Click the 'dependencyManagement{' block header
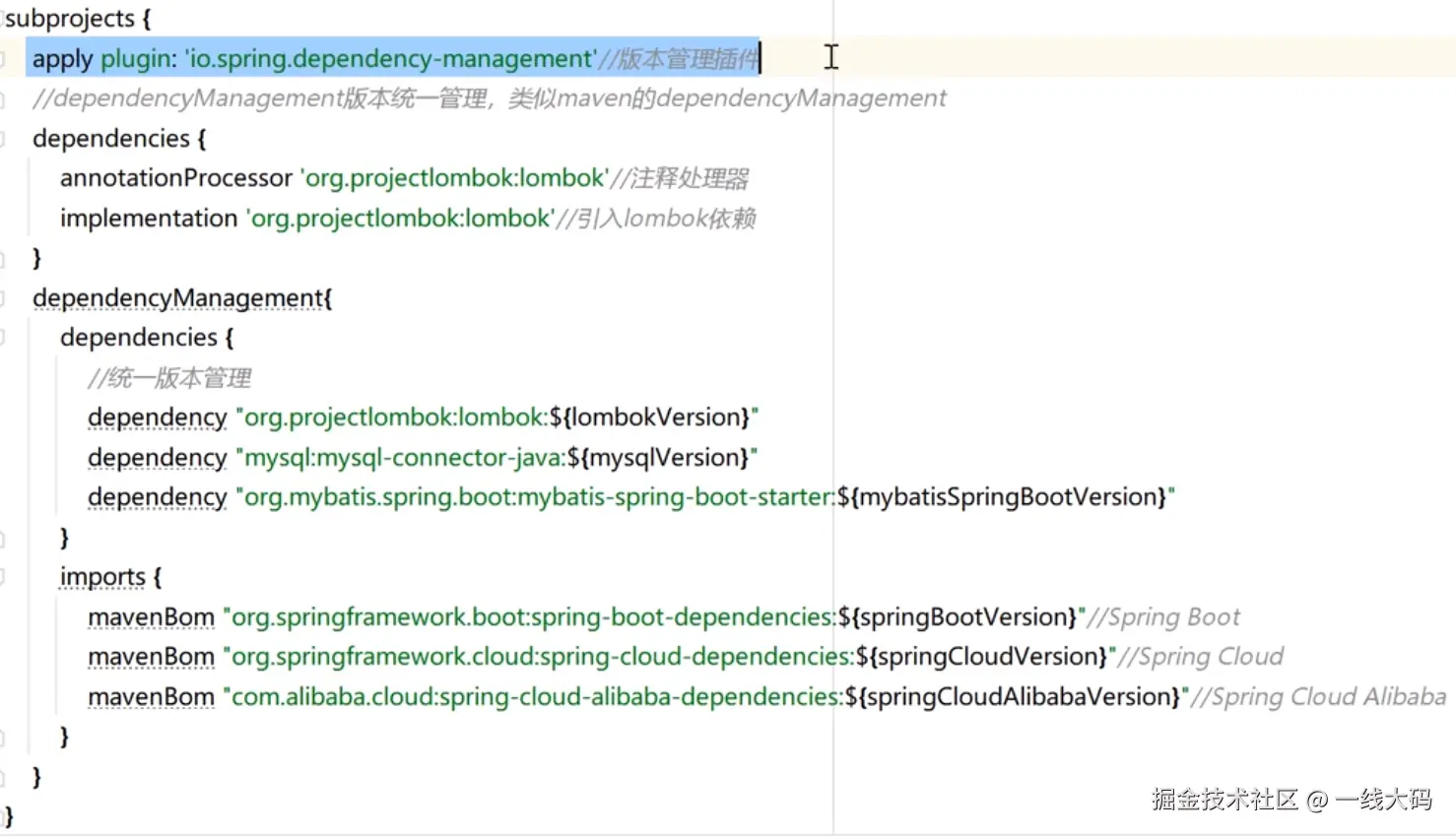The height and width of the screenshot is (836, 1456). pyautogui.click(x=182, y=298)
